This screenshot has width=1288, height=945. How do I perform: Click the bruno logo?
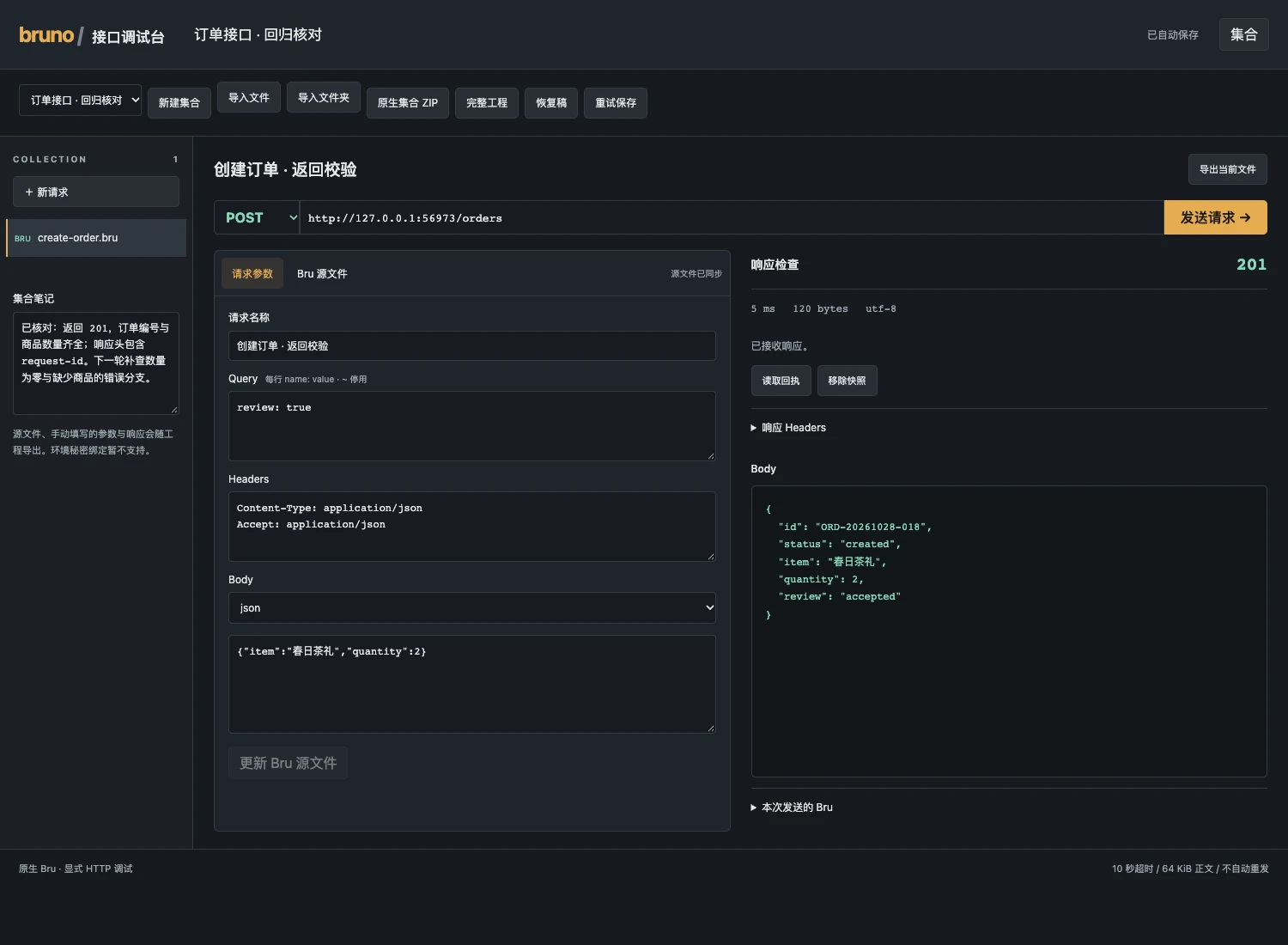pyautogui.click(x=46, y=35)
